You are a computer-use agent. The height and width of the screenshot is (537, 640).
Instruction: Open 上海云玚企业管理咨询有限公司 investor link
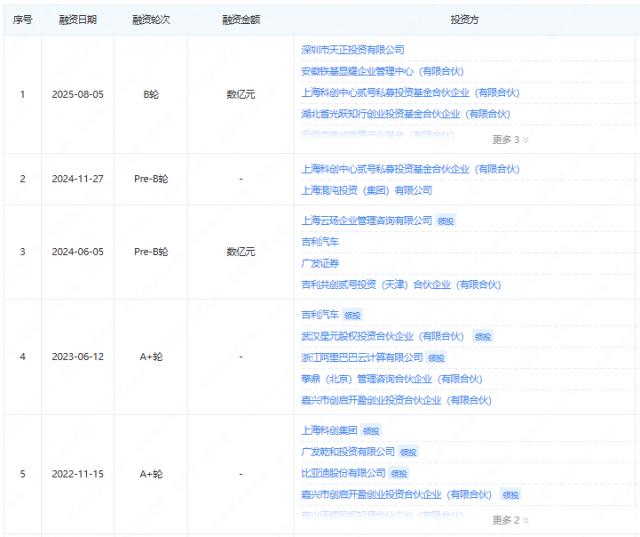click(367, 220)
